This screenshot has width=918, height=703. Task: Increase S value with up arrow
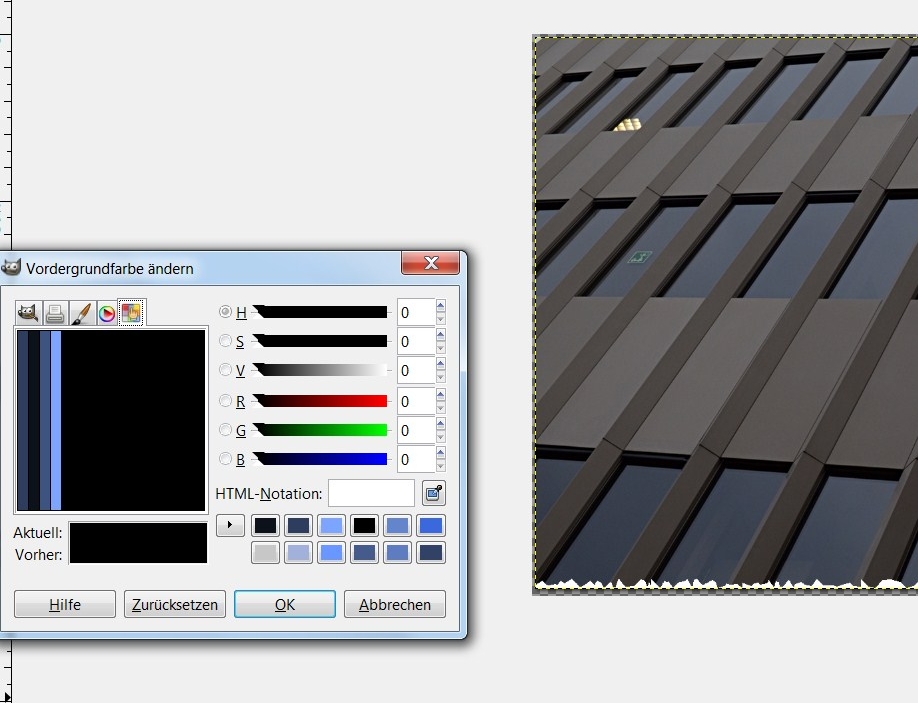(x=440, y=335)
